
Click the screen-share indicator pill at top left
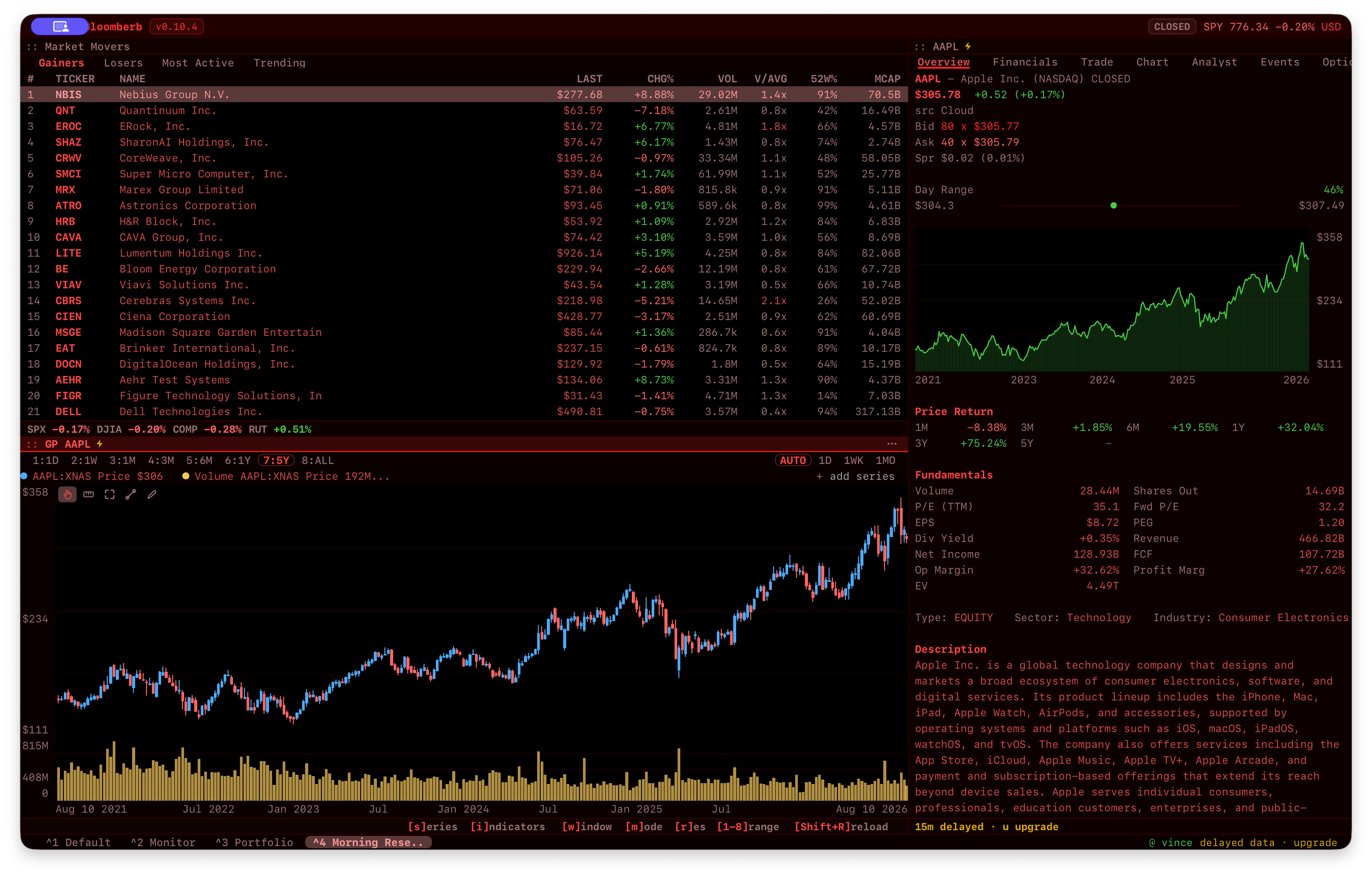click(x=60, y=26)
